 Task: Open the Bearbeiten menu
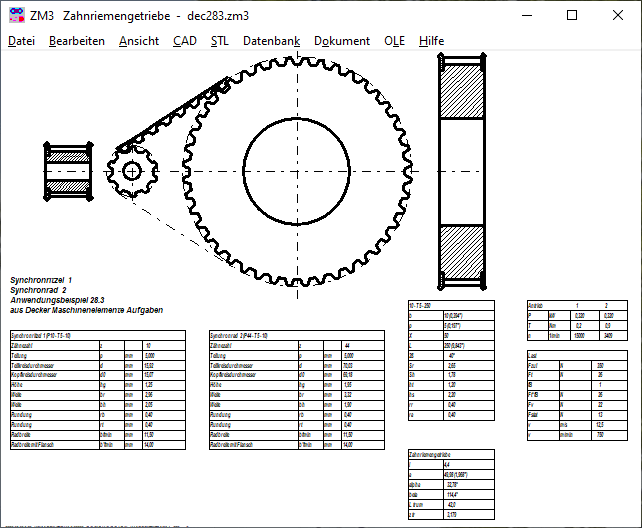coord(76,41)
